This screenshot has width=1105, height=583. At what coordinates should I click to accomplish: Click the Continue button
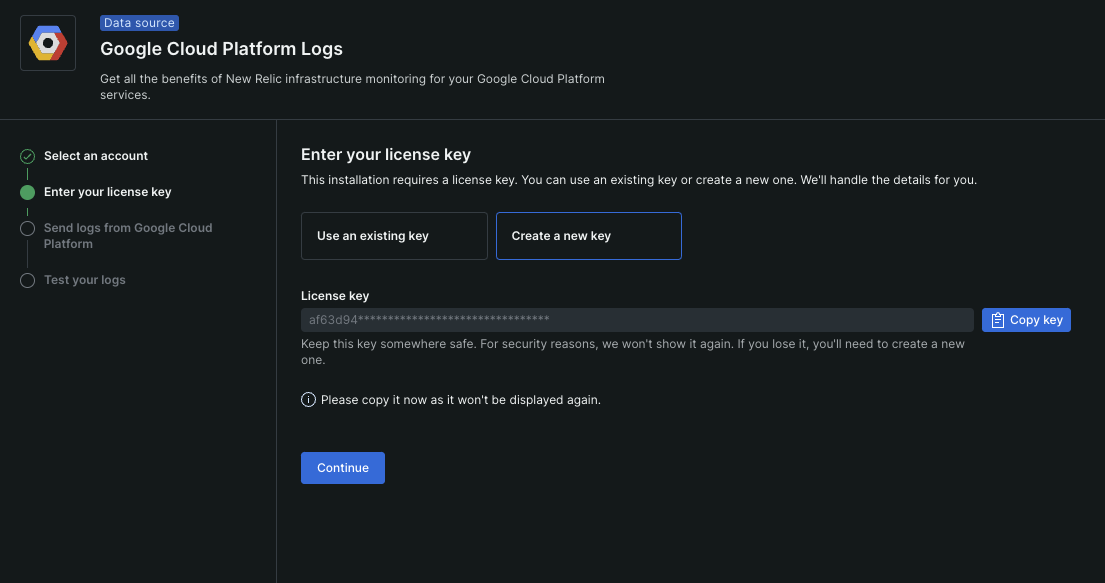tap(342, 468)
